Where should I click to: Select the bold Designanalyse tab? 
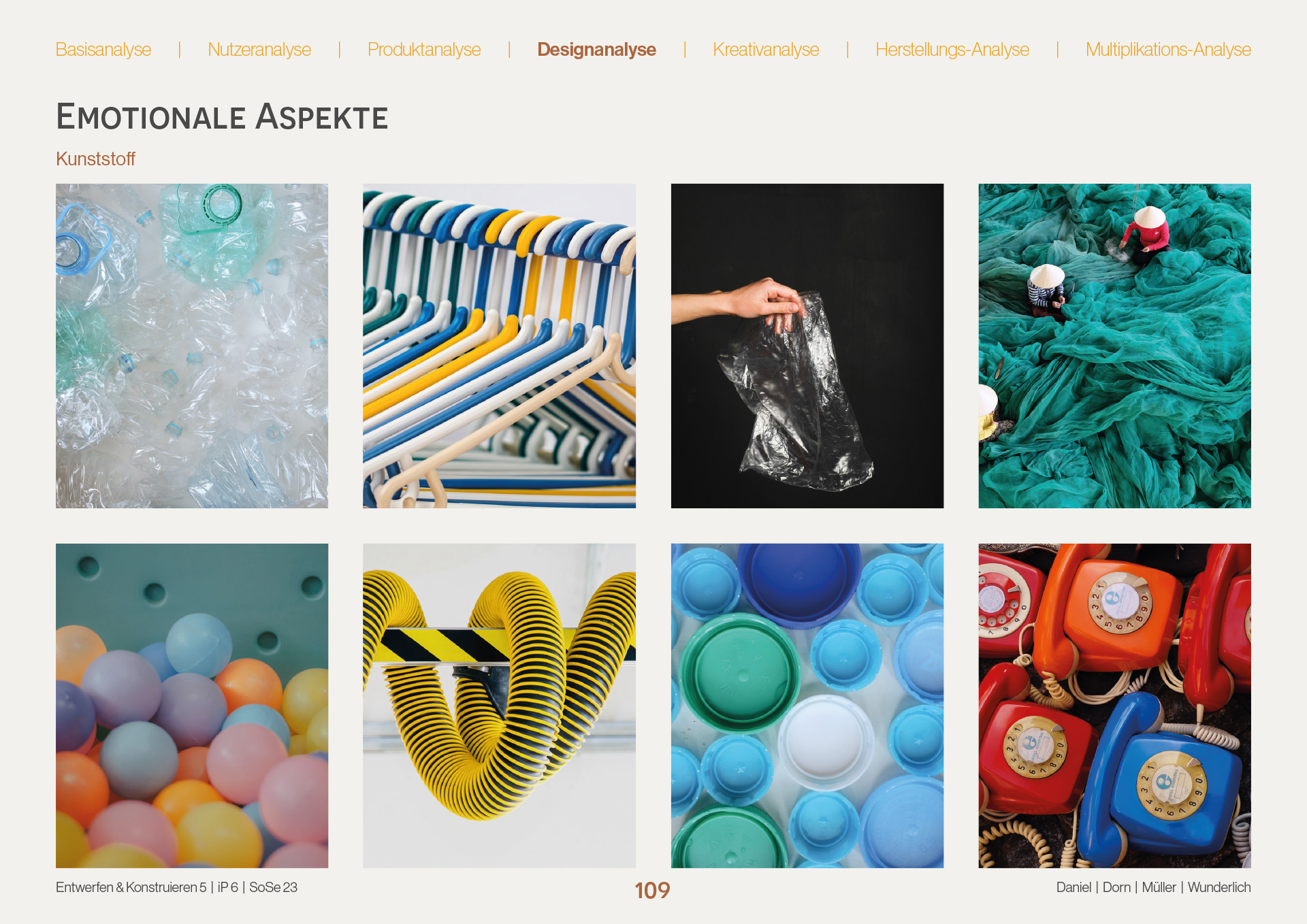click(596, 50)
